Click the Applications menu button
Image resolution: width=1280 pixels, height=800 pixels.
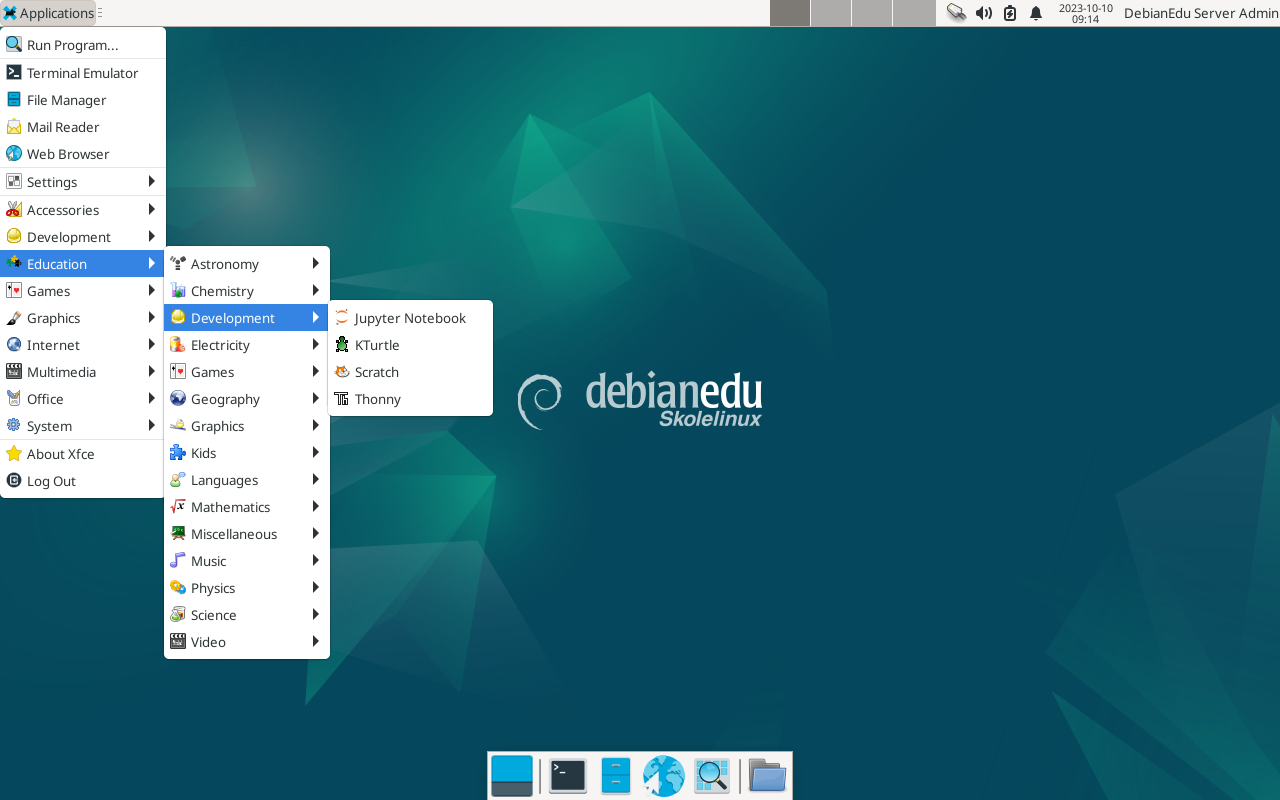(x=48, y=13)
